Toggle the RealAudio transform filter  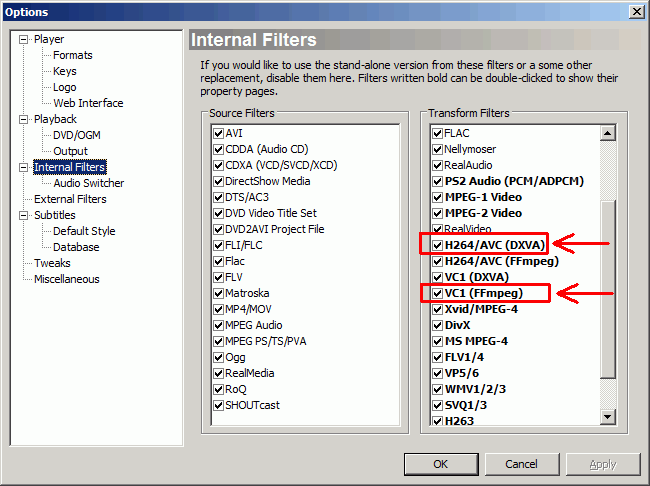click(x=437, y=165)
